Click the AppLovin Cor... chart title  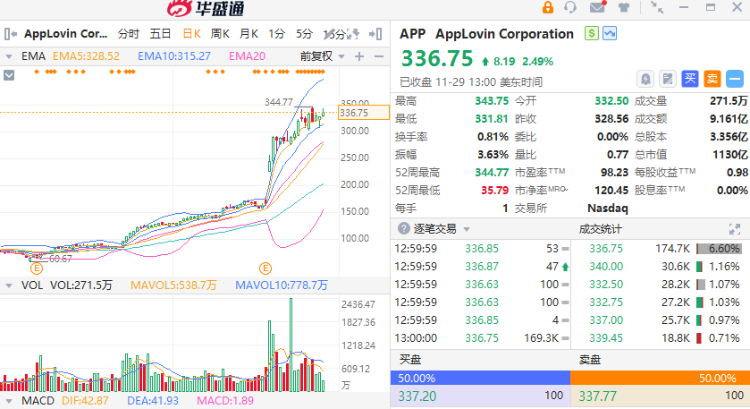66,34
